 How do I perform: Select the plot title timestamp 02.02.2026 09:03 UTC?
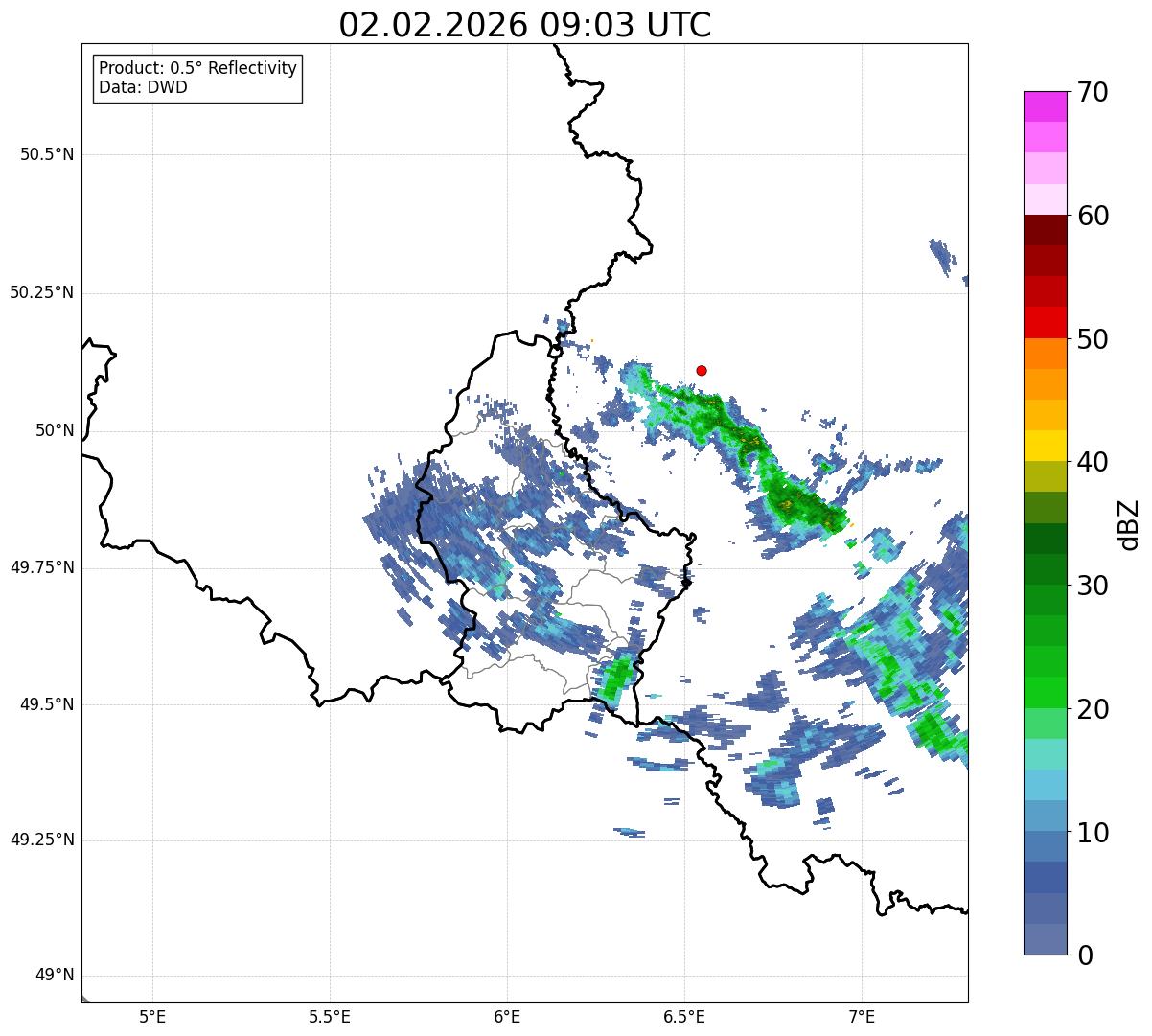525,25
